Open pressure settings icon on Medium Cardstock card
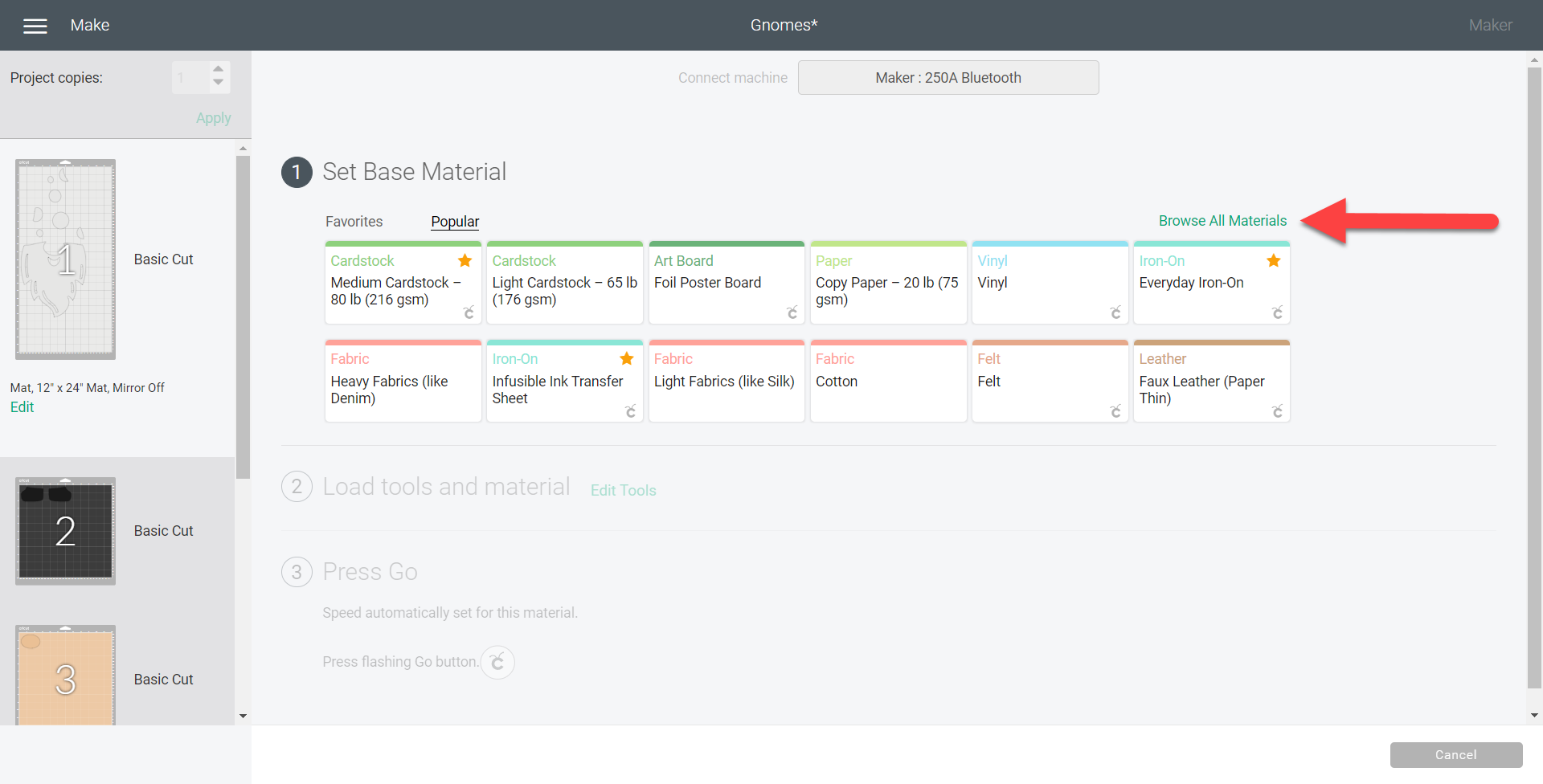1543x784 pixels. (469, 312)
